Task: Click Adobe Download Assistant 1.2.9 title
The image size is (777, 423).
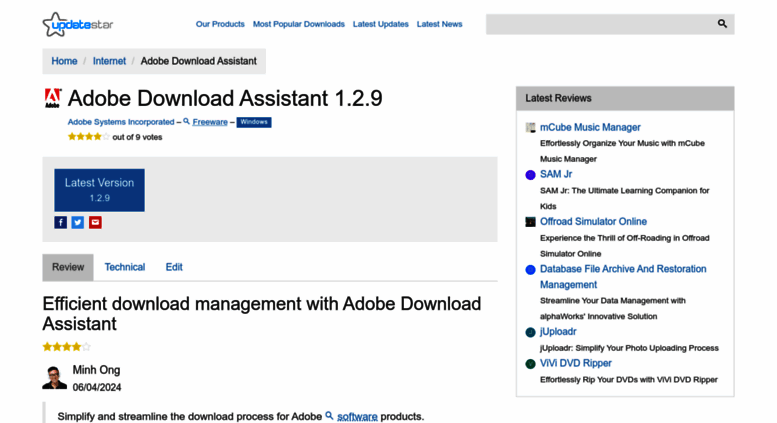Action: pyautogui.click(x=225, y=98)
